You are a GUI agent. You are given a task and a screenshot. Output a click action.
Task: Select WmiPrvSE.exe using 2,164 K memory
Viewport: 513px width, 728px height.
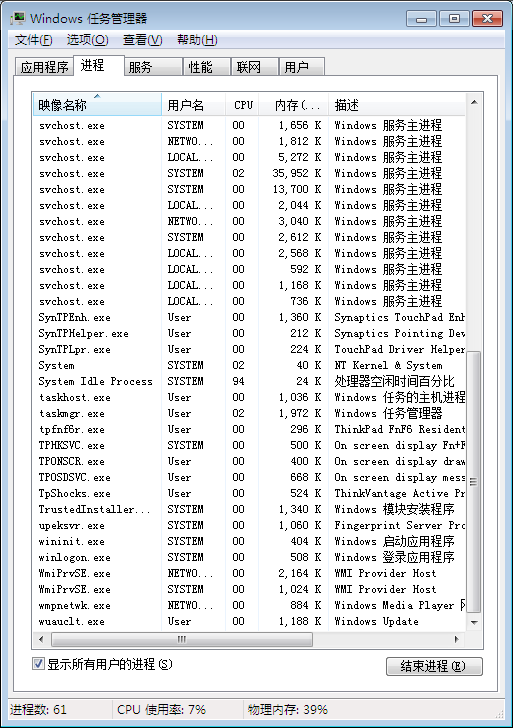coord(249,573)
